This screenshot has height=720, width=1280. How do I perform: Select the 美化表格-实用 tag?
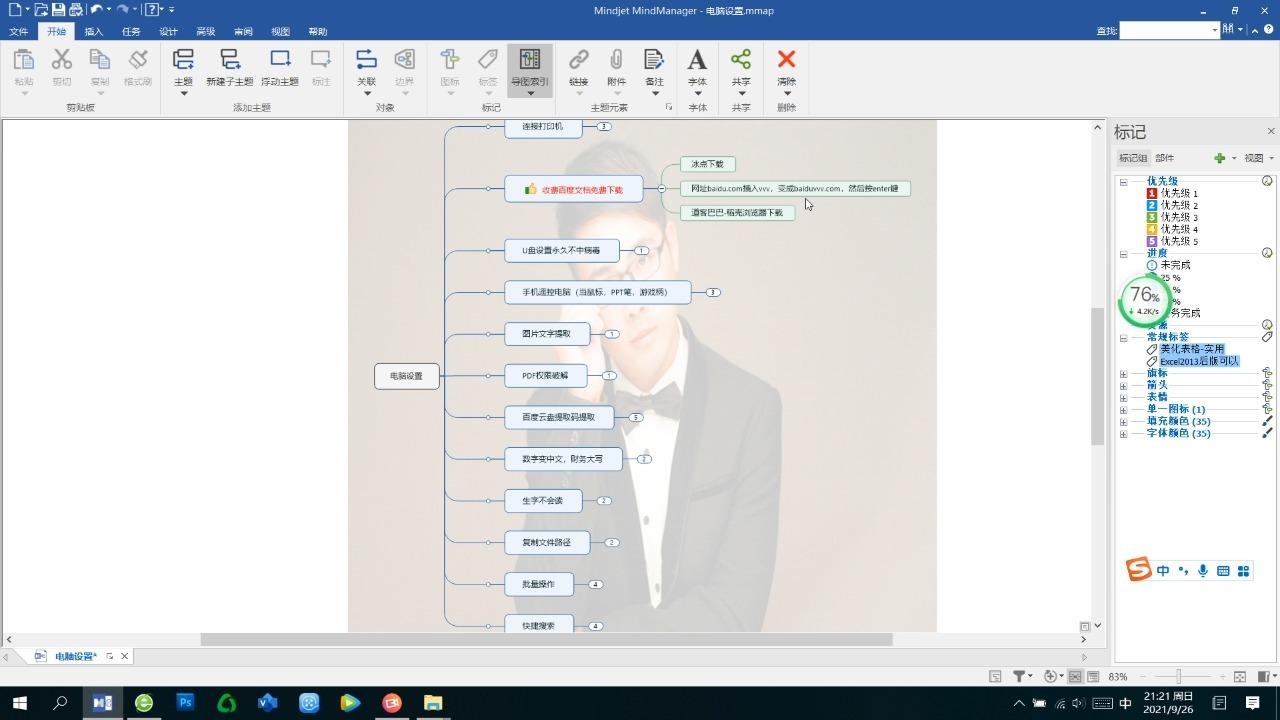[x=1192, y=350]
